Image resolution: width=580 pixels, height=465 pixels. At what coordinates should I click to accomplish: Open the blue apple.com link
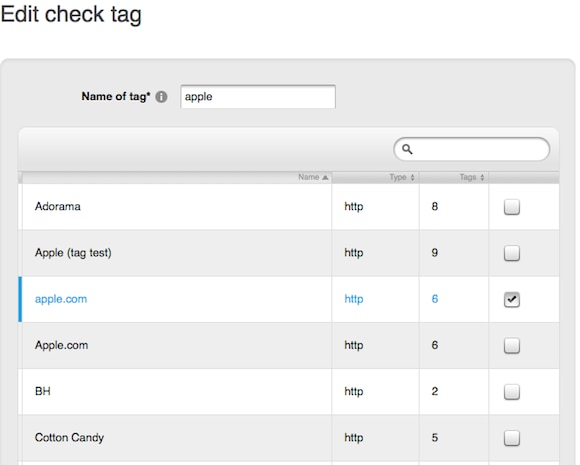coord(61,299)
